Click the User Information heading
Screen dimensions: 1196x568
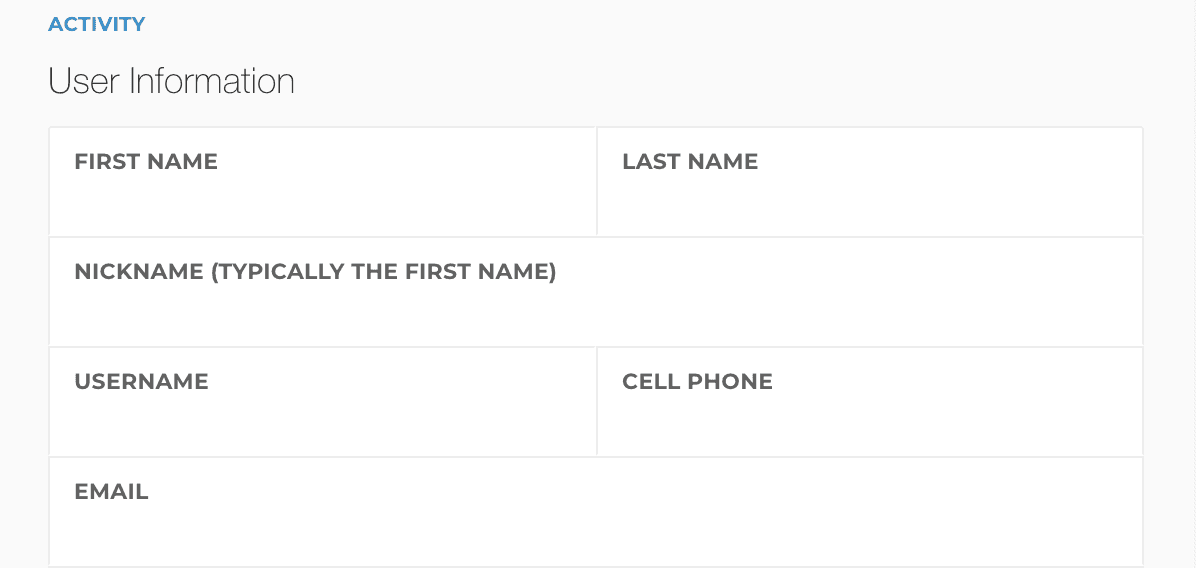171,81
